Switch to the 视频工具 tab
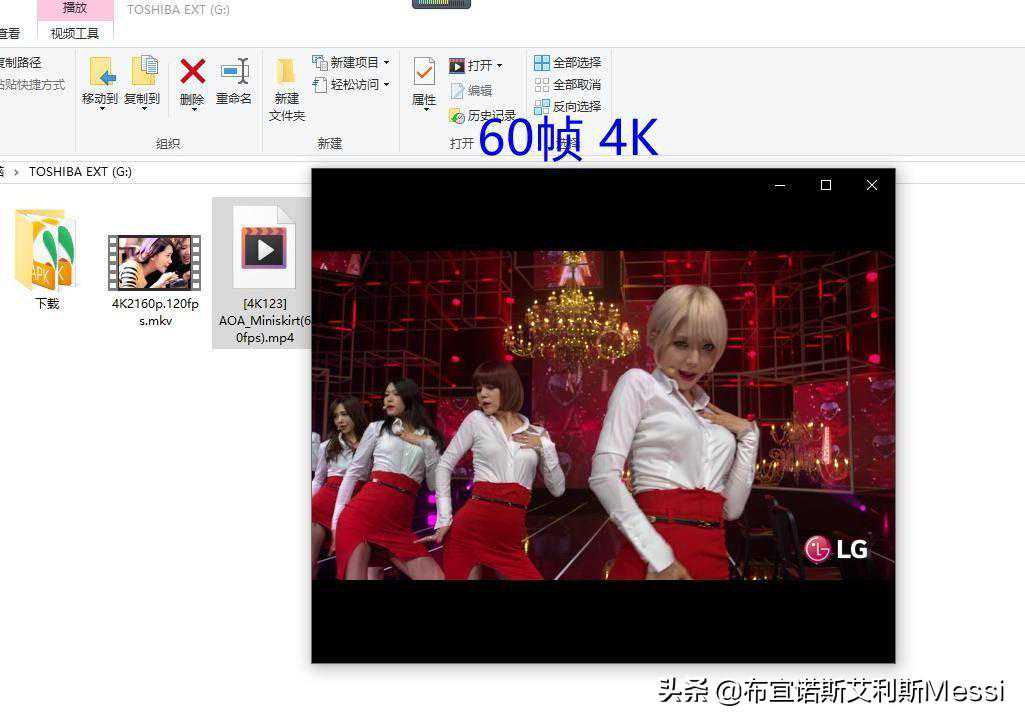 click(x=75, y=33)
